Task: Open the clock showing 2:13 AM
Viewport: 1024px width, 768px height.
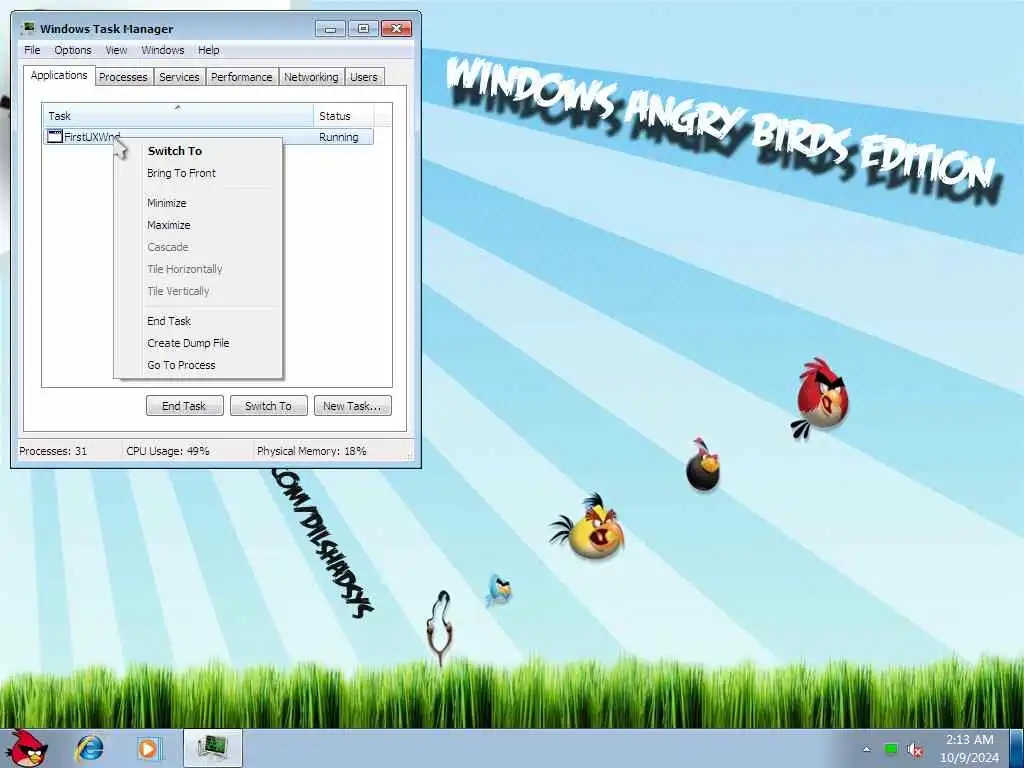Action: tap(969, 748)
